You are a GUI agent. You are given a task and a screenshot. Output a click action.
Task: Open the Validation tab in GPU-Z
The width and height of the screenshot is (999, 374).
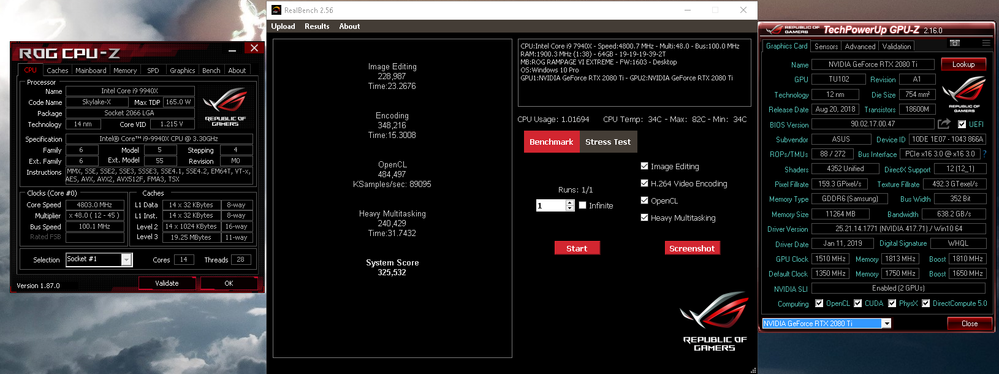point(896,47)
